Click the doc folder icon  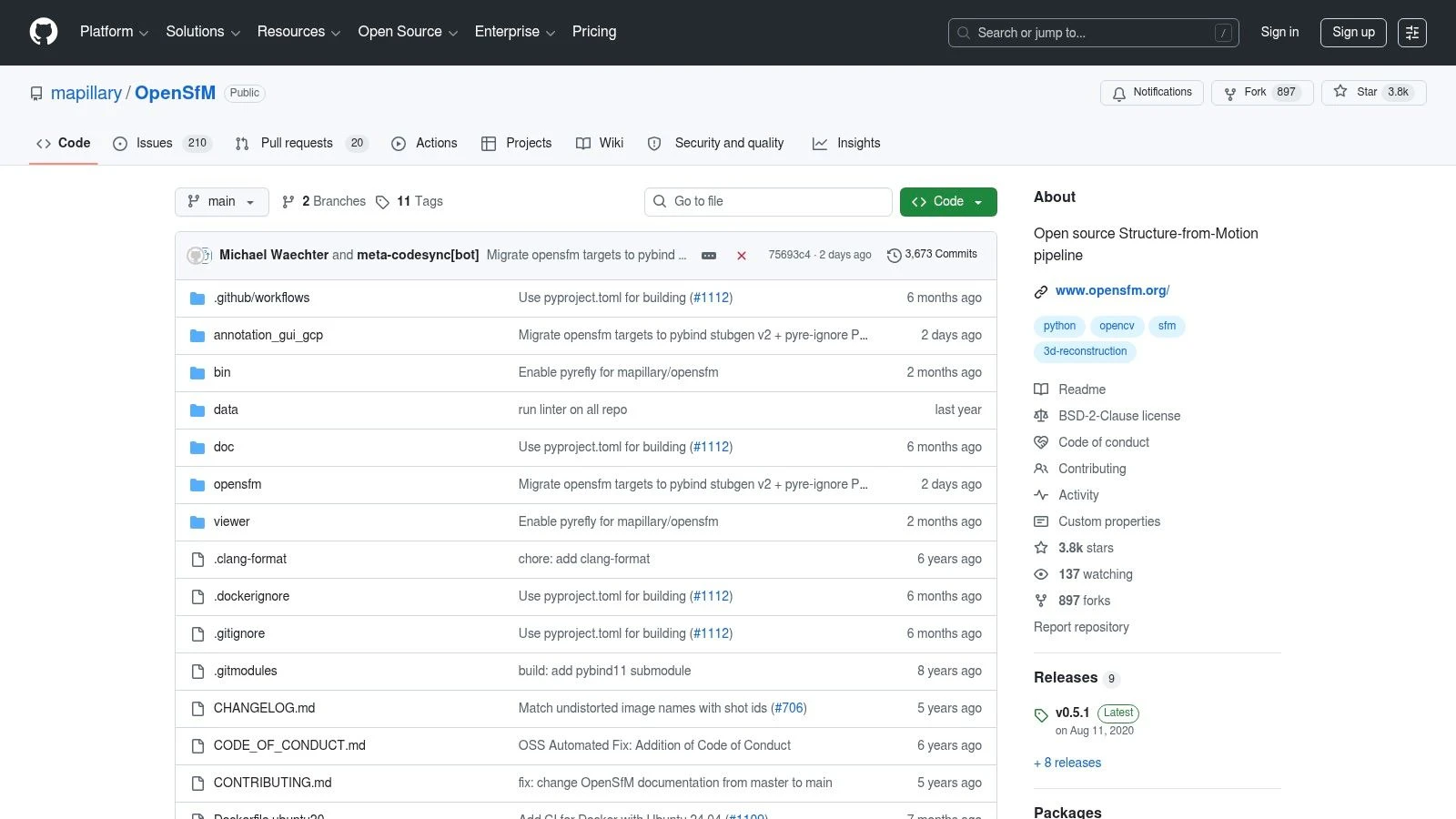197,448
